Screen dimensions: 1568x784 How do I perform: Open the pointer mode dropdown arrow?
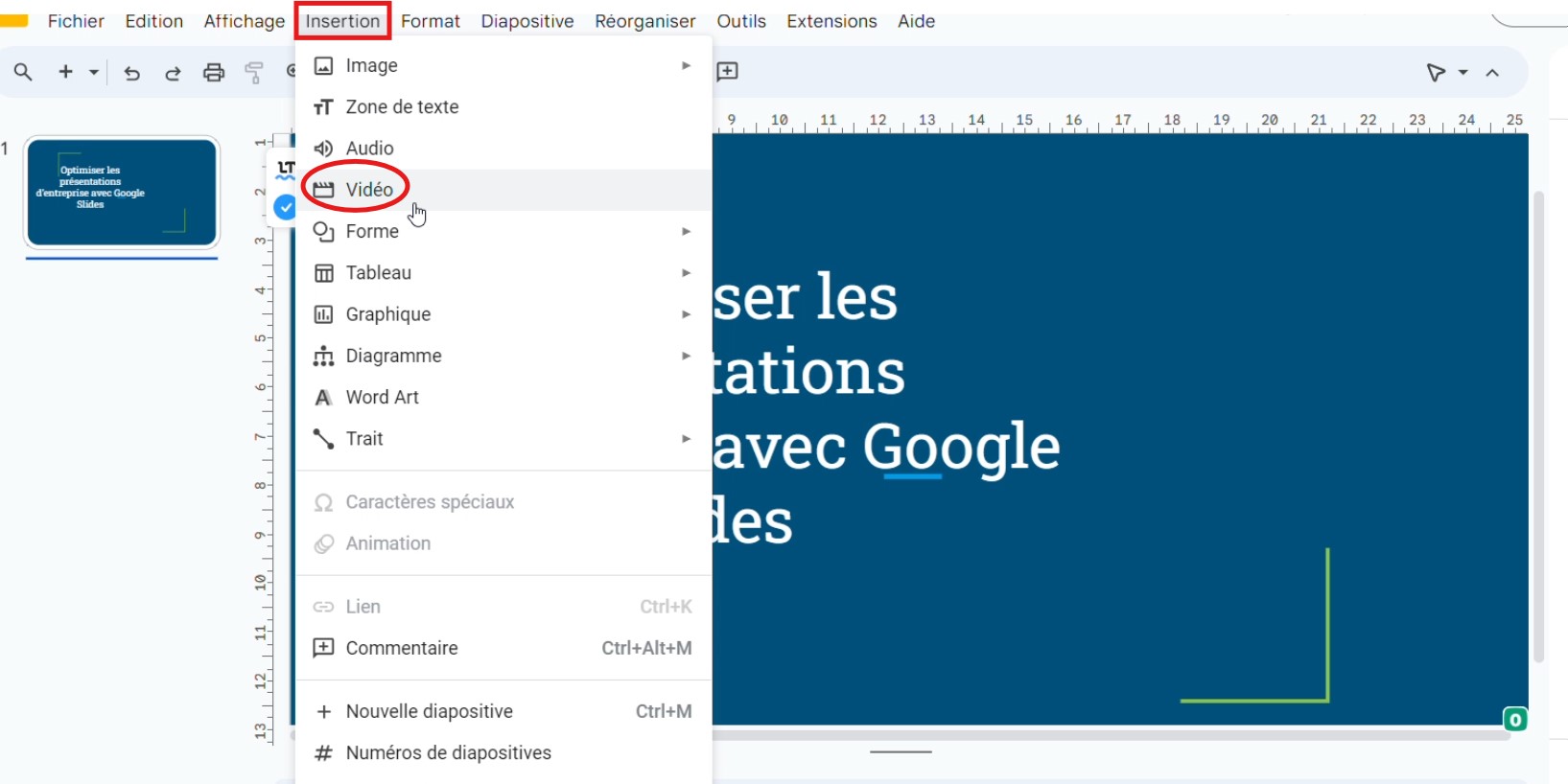pyautogui.click(x=1463, y=72)
